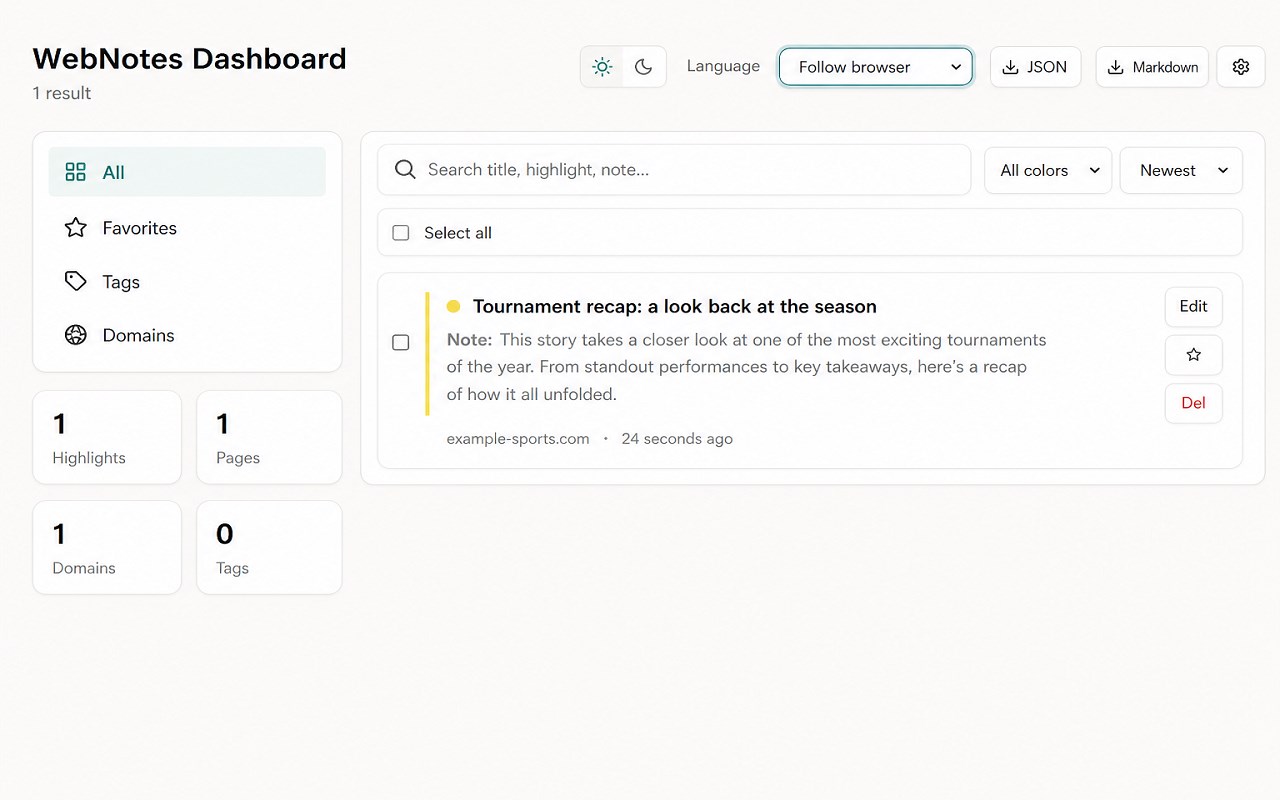Delete the note with Del button
Screen dimensions: 1280x800
point(1193,403)
